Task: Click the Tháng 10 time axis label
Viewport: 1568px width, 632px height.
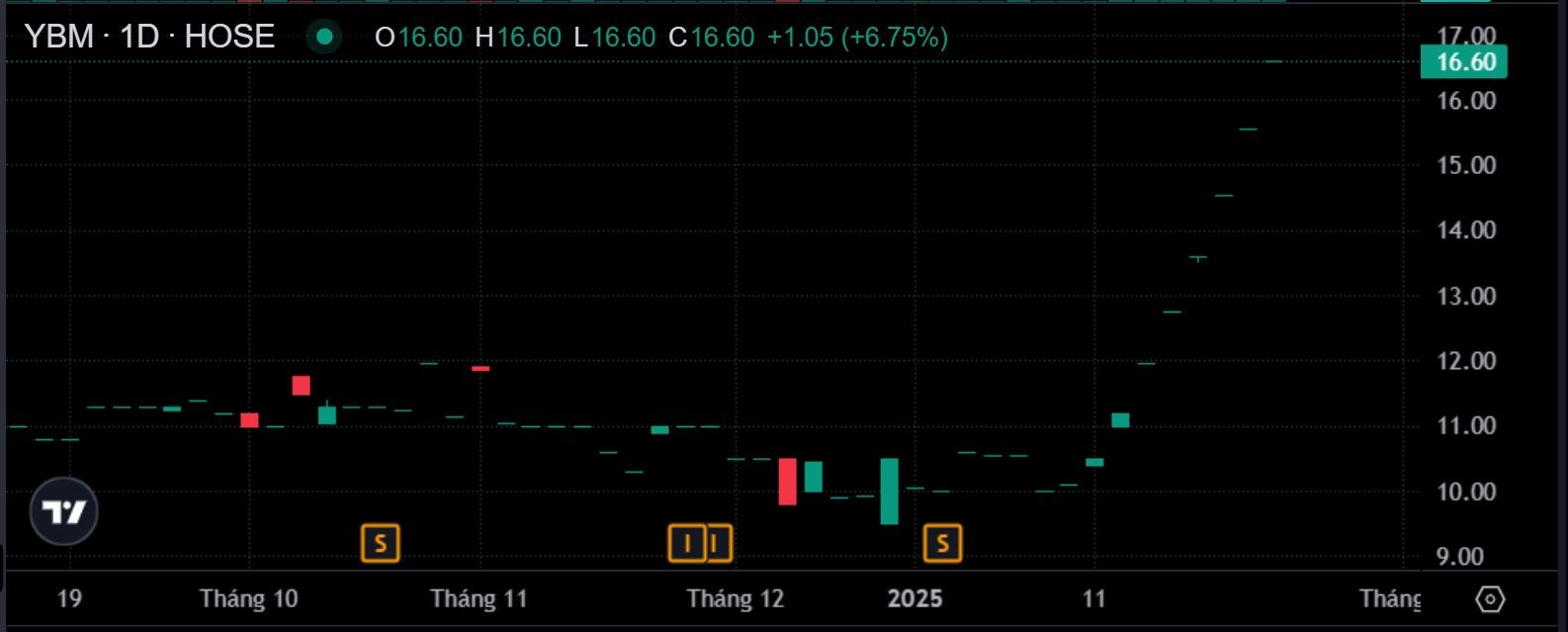Action: (248, 598)
